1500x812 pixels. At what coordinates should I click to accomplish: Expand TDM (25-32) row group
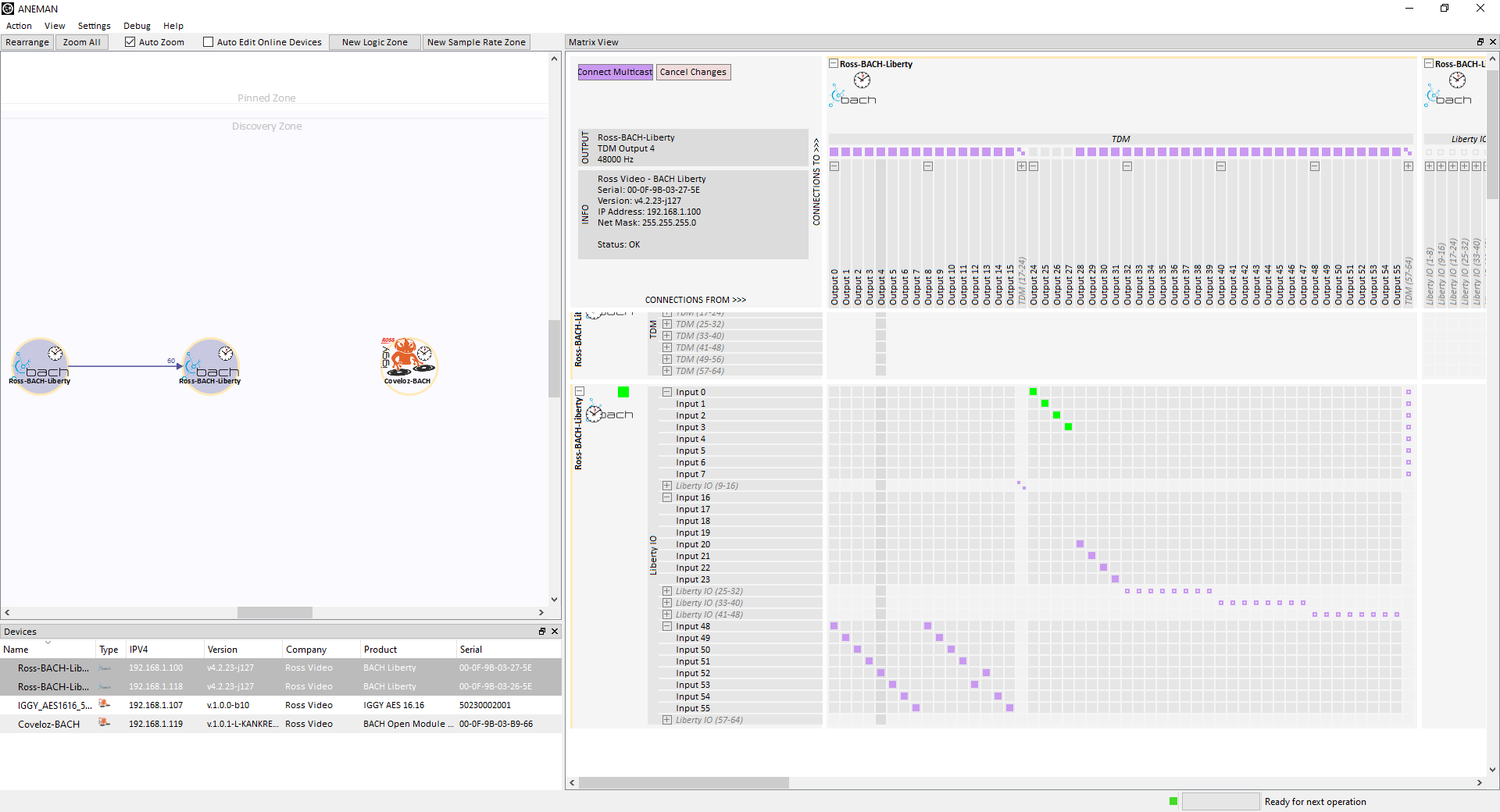point(667,324)
